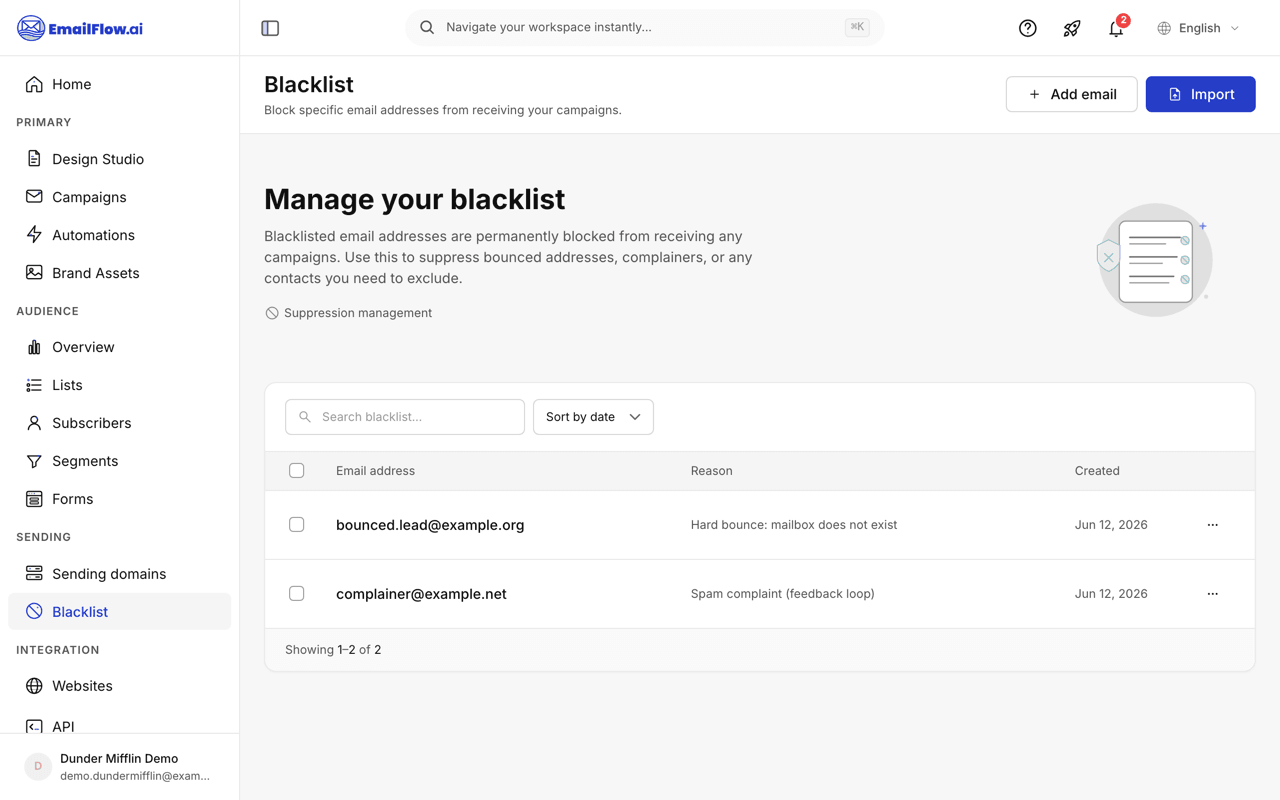Expand the English language chevron

tap(1235, 28)
